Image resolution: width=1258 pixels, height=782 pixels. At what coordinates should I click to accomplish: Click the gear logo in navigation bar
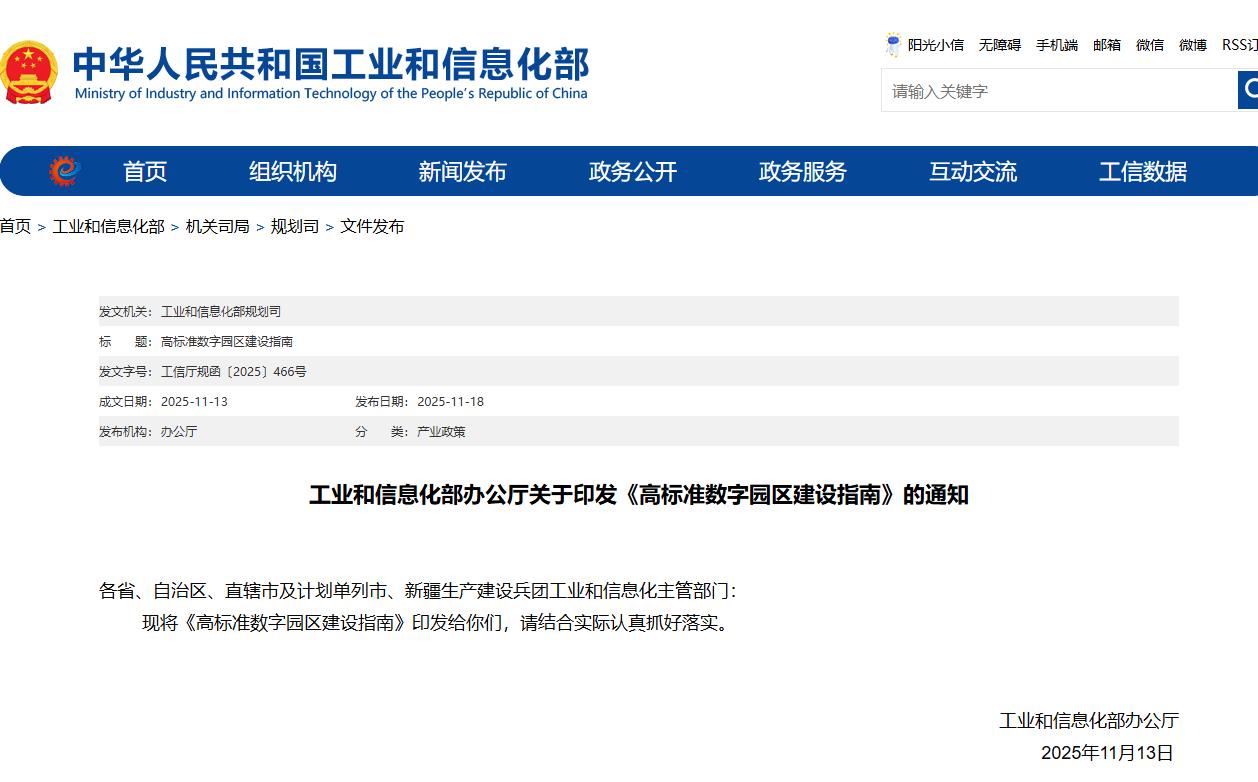pos(65,171)
